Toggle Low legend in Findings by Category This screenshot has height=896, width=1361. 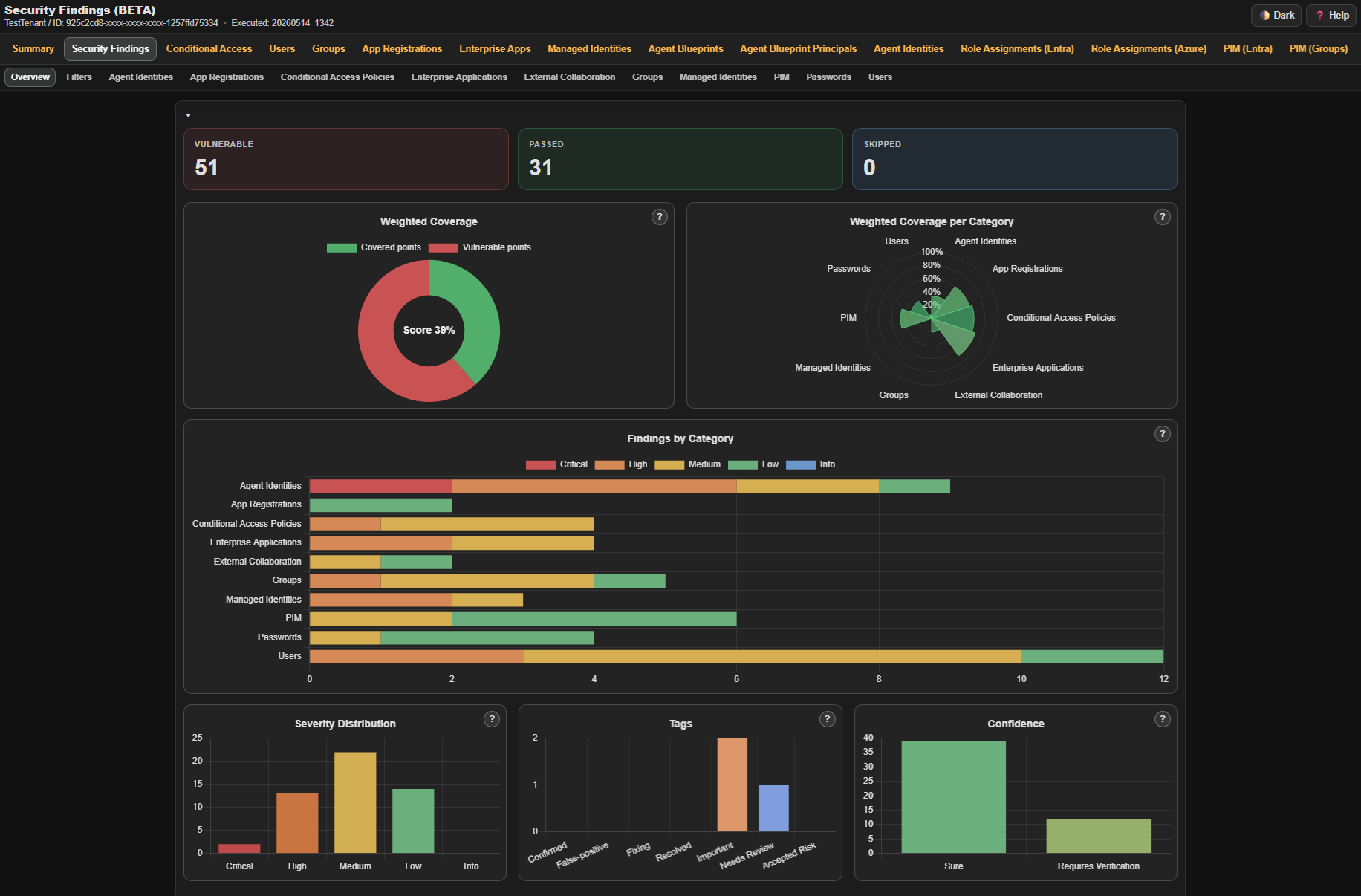tap(753, 464)
